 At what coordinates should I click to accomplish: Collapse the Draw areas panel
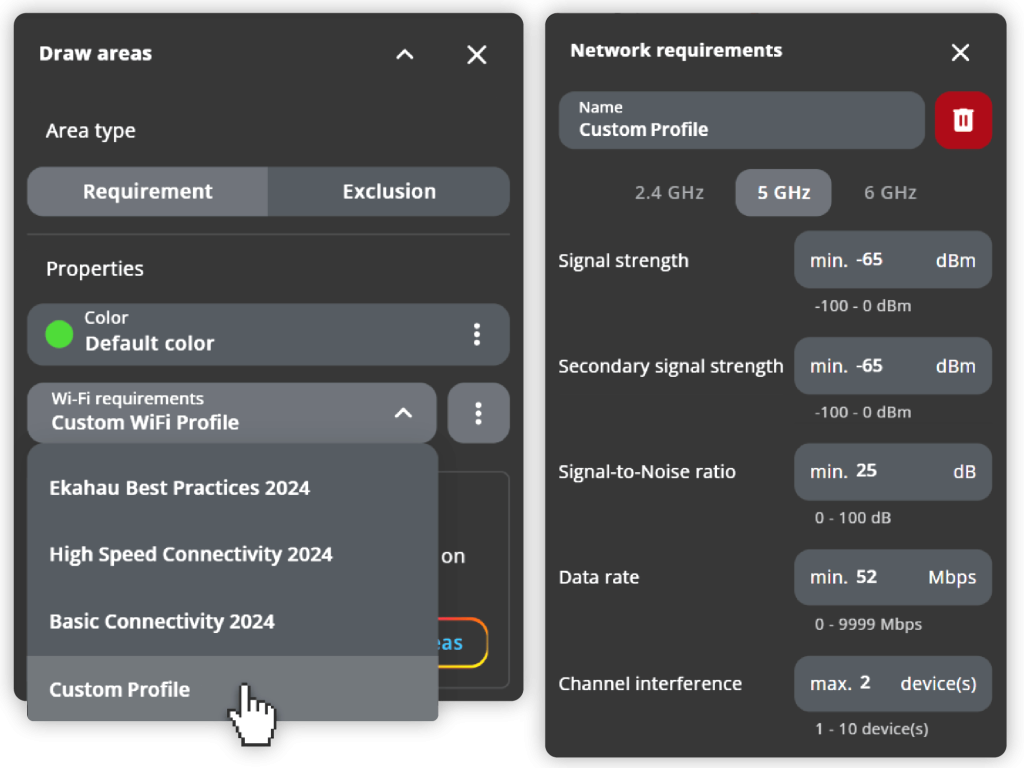[x=404, y=55]
